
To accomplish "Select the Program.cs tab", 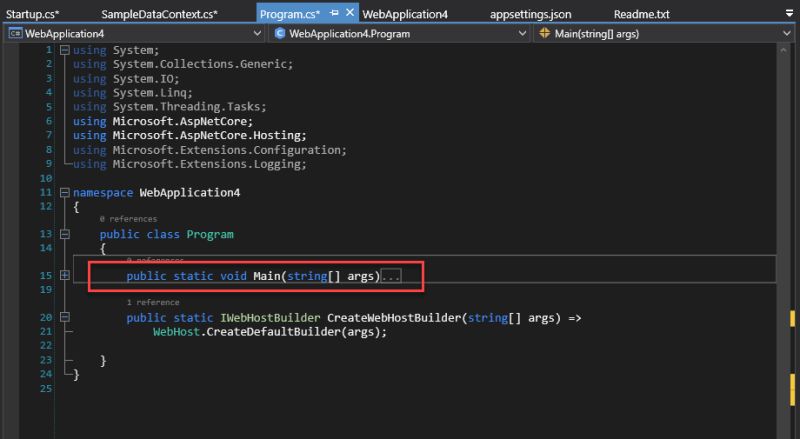I will pyautogui.click(x=290, y=14).
